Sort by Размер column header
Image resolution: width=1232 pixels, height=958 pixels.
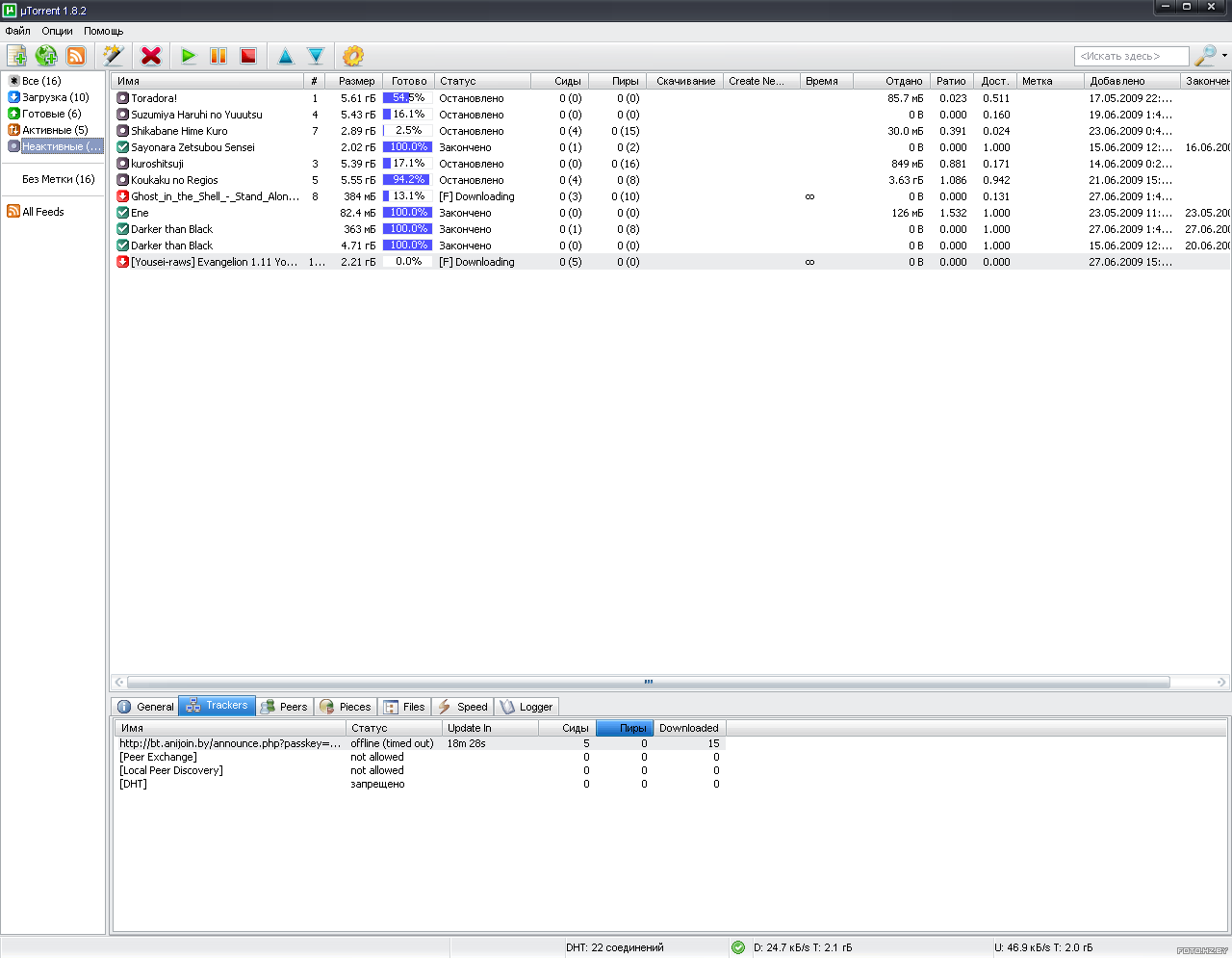[354, 81]
